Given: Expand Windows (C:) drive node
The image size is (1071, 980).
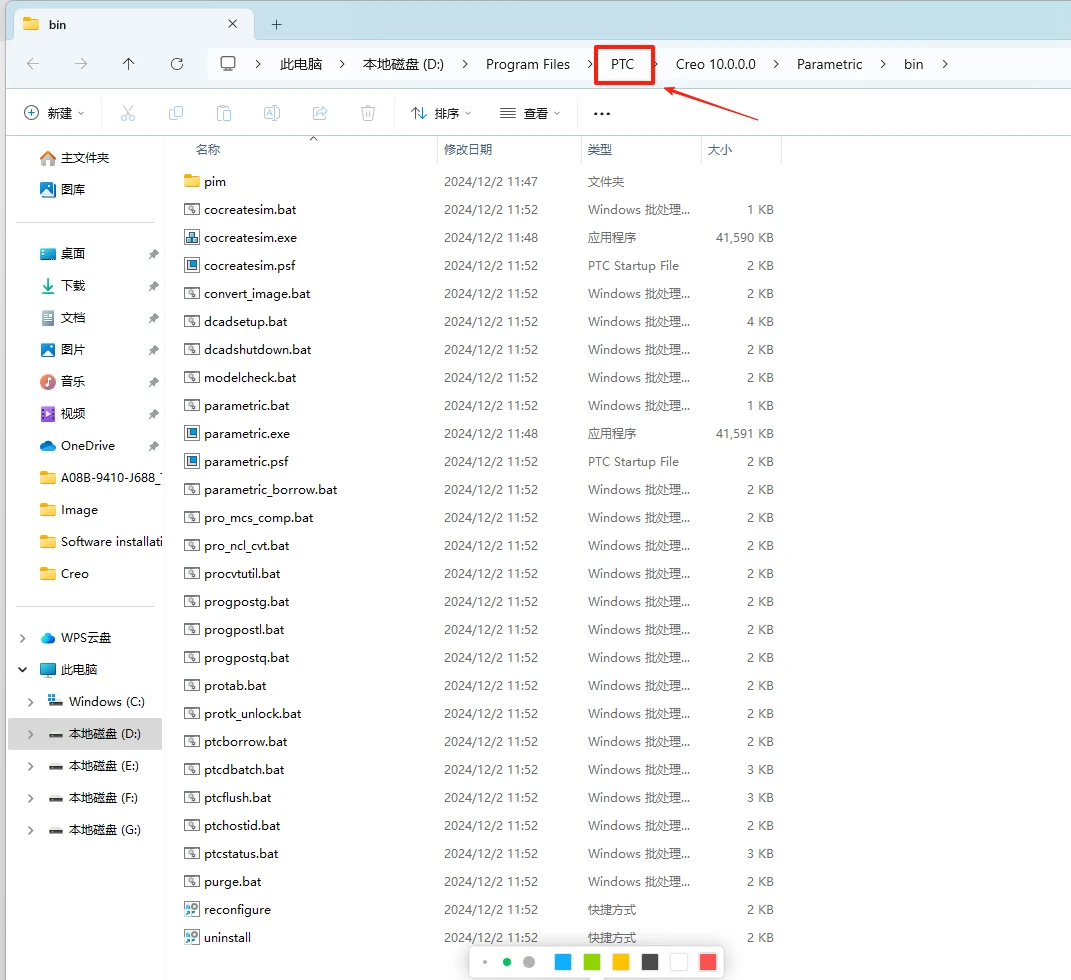Looking at the screenshot, I should [x=31, y=702].
